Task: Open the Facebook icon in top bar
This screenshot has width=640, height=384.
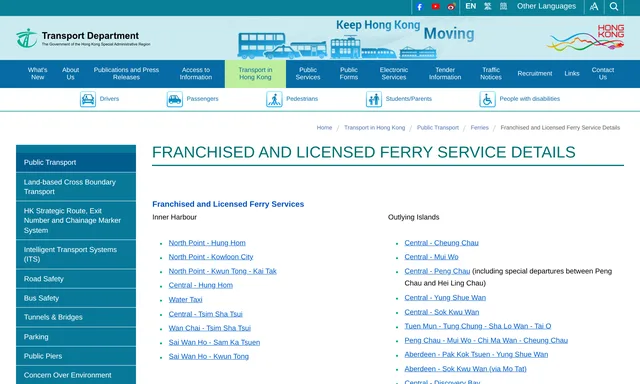Action: (420, 7)
